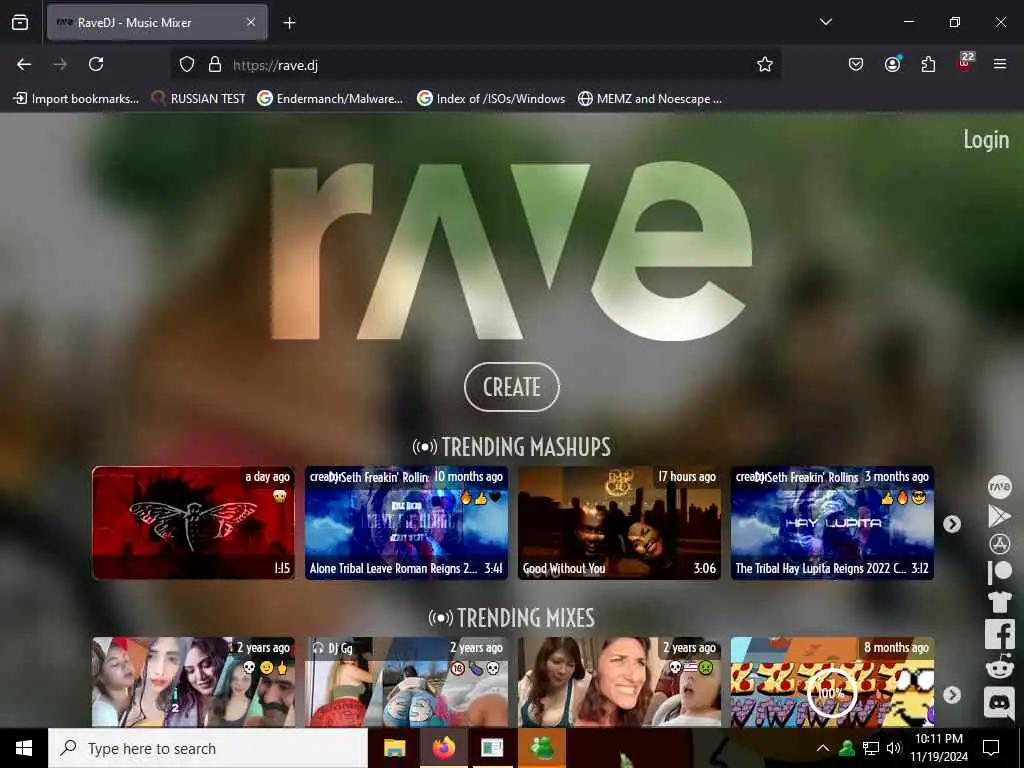Open the extension icon with badge 22
Screen dimensions: 1024x768
point(965,63)
